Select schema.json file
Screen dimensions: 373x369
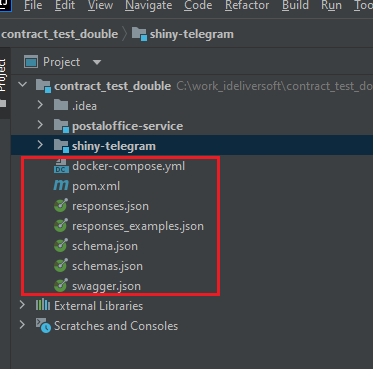(x=105, y=246)
